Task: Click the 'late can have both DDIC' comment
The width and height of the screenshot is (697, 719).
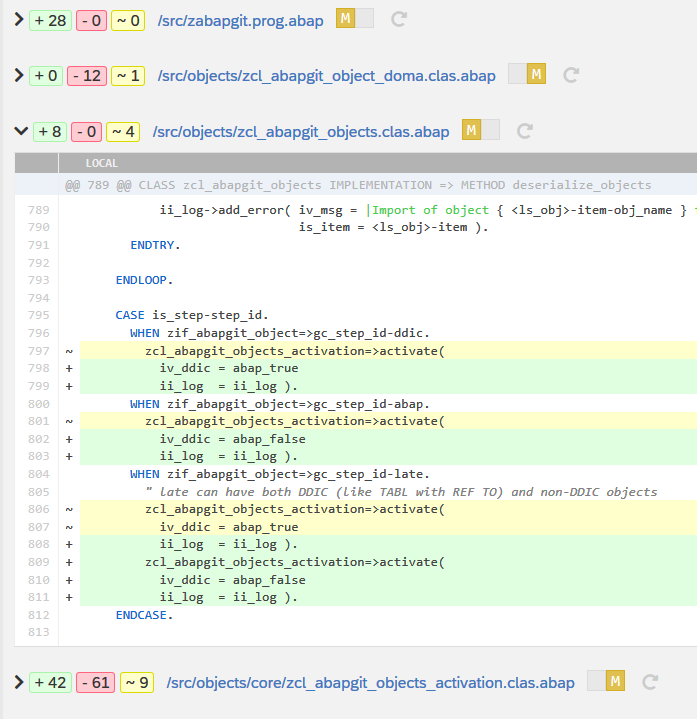Action: pos(401,492)
